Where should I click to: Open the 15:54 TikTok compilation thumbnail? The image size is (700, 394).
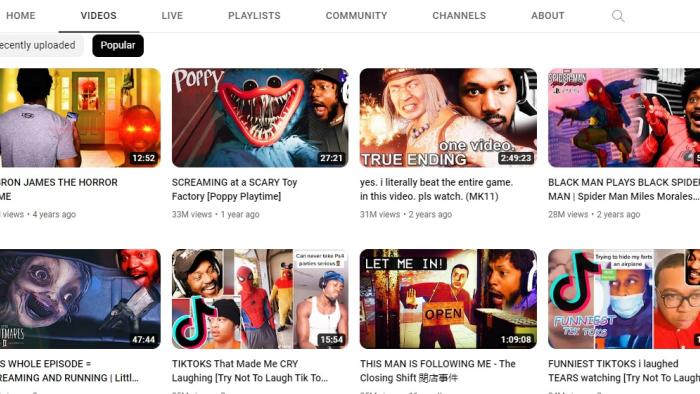[260, 299]
